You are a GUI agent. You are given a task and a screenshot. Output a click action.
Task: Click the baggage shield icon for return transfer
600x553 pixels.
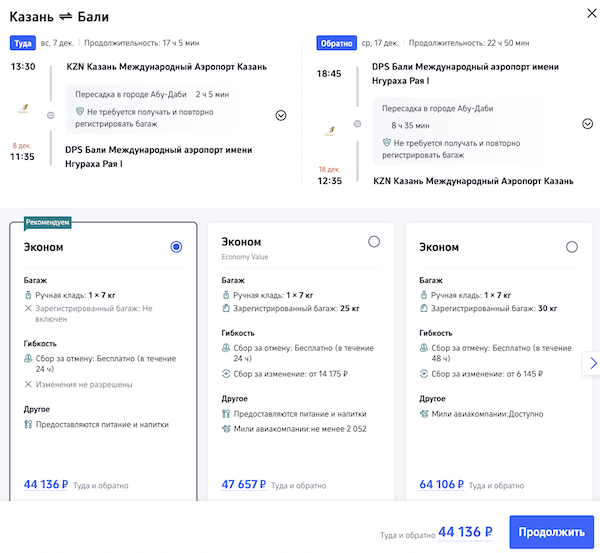pos(385,143)
